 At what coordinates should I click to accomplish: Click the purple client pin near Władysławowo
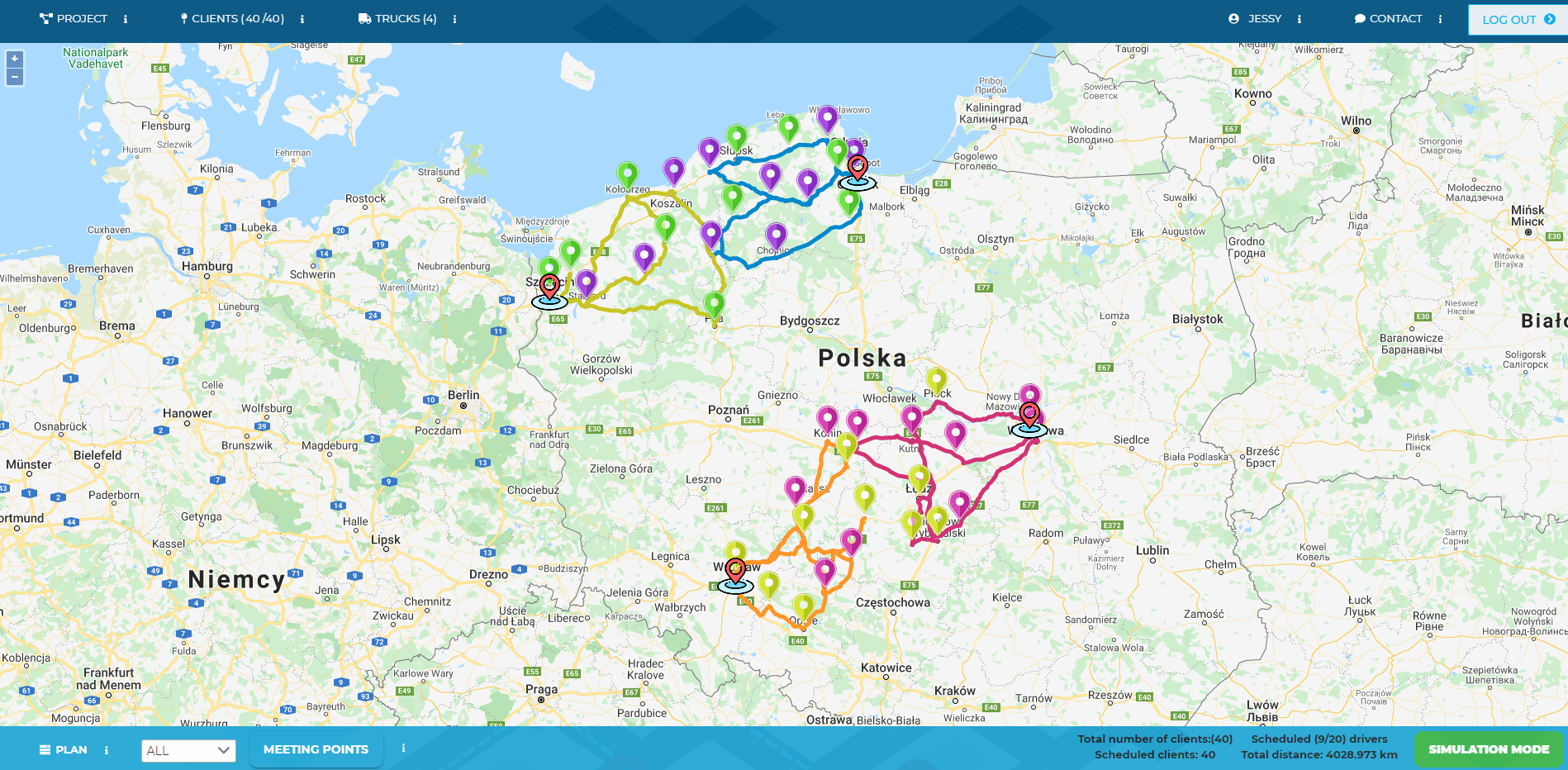[828, 119]
